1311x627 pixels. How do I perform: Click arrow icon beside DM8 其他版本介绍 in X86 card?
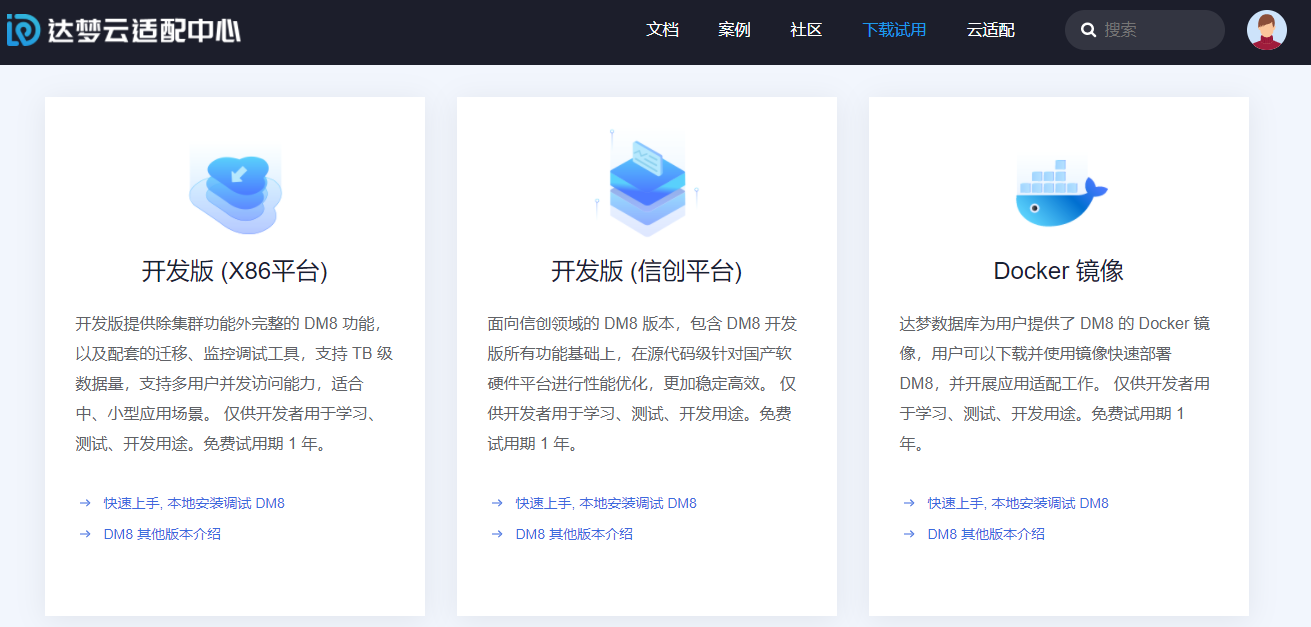point(85,534)
